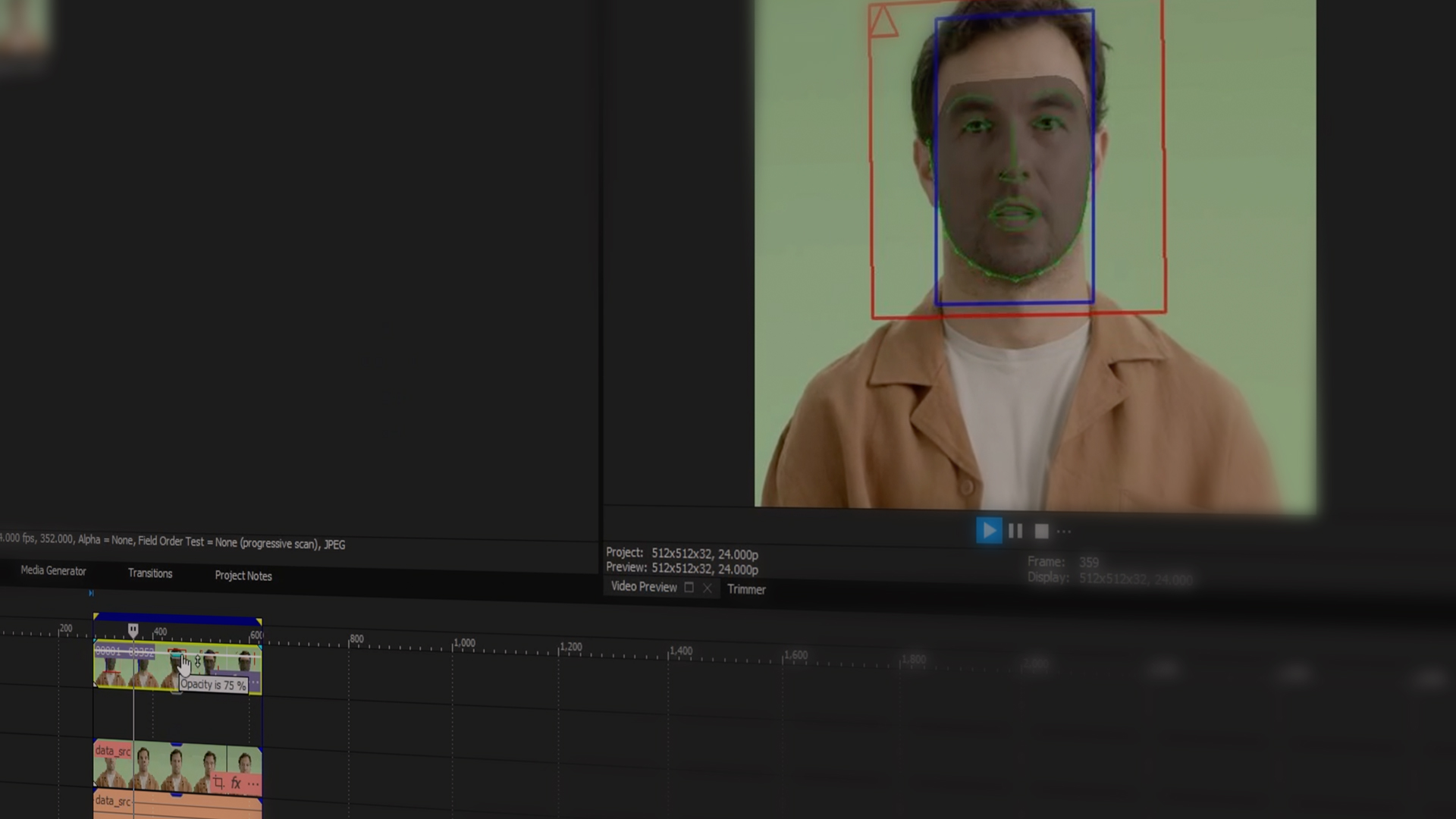
Task: Click the playhead marker on timeline ruler
Action: (133, 630)
